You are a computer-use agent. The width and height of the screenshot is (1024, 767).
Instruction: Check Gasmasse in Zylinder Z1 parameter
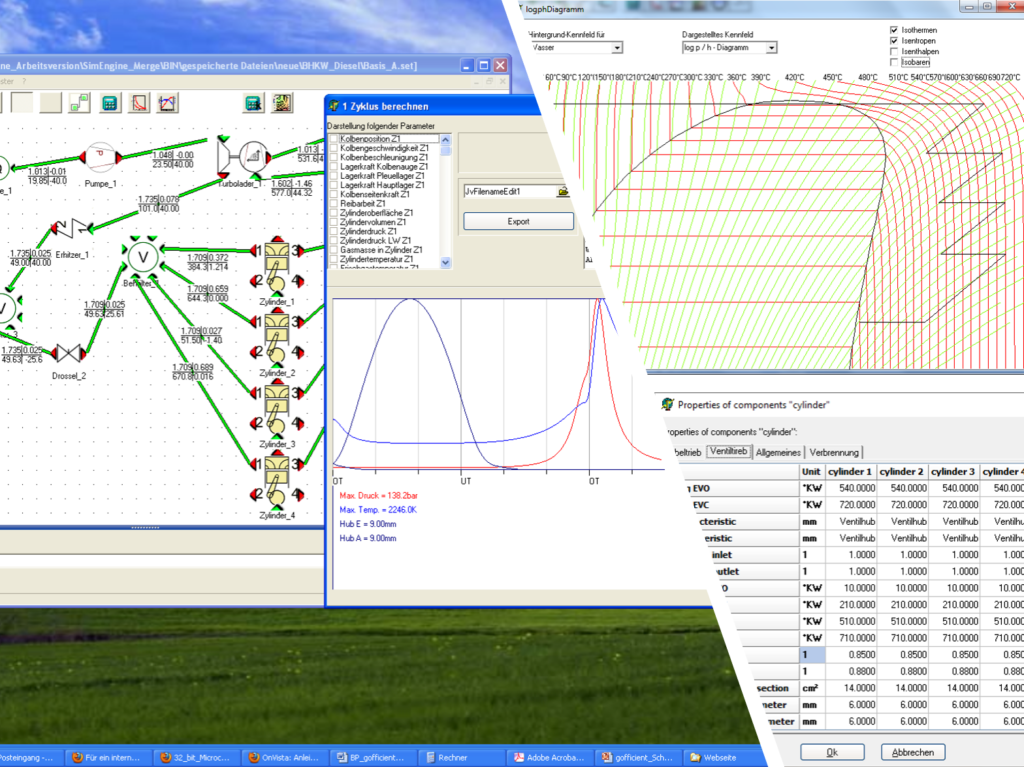(x=334, y=250)
